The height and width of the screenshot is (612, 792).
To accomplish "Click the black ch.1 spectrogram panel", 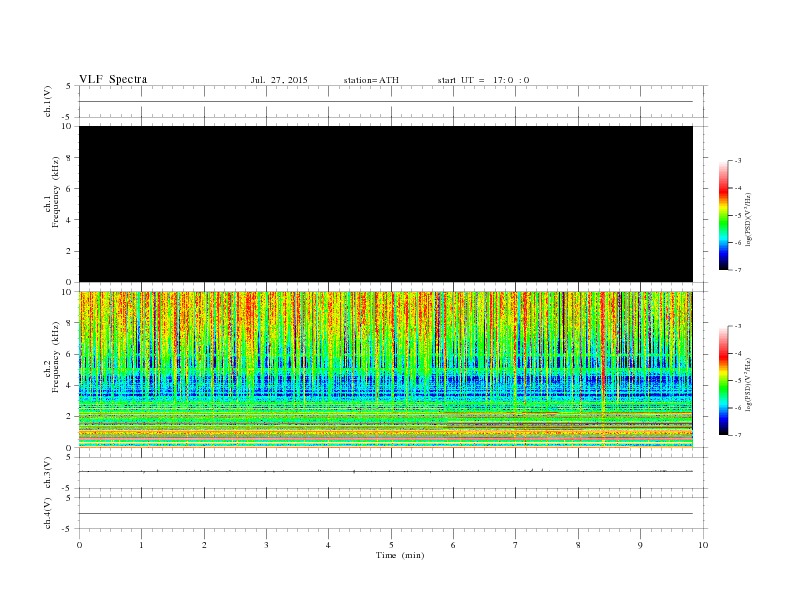I will (x=386, y=204).
